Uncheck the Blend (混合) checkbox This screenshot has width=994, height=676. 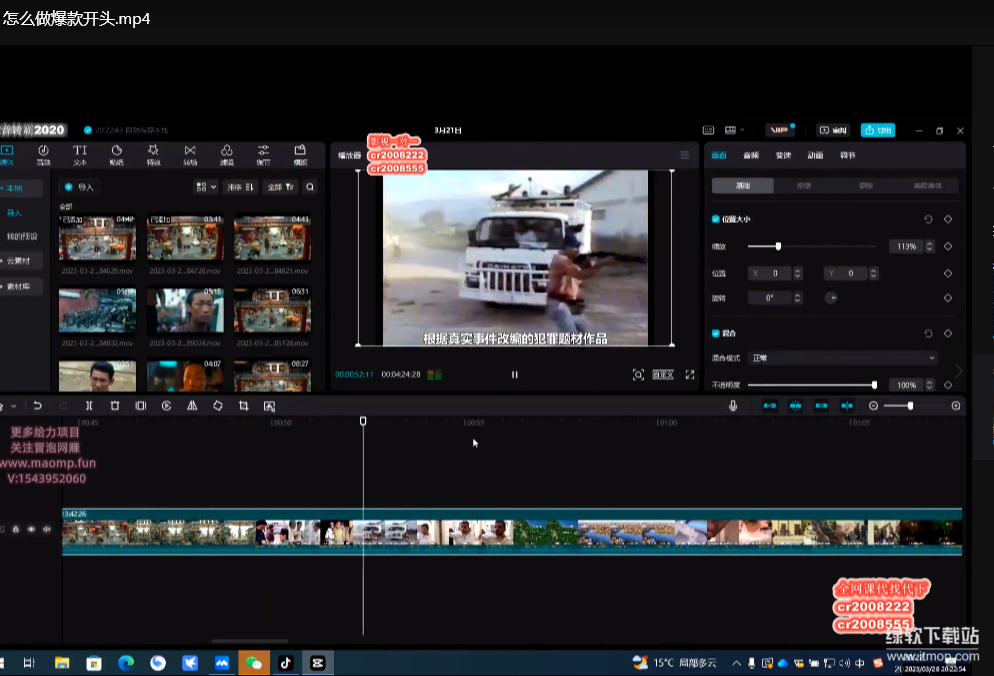[716, 334]
